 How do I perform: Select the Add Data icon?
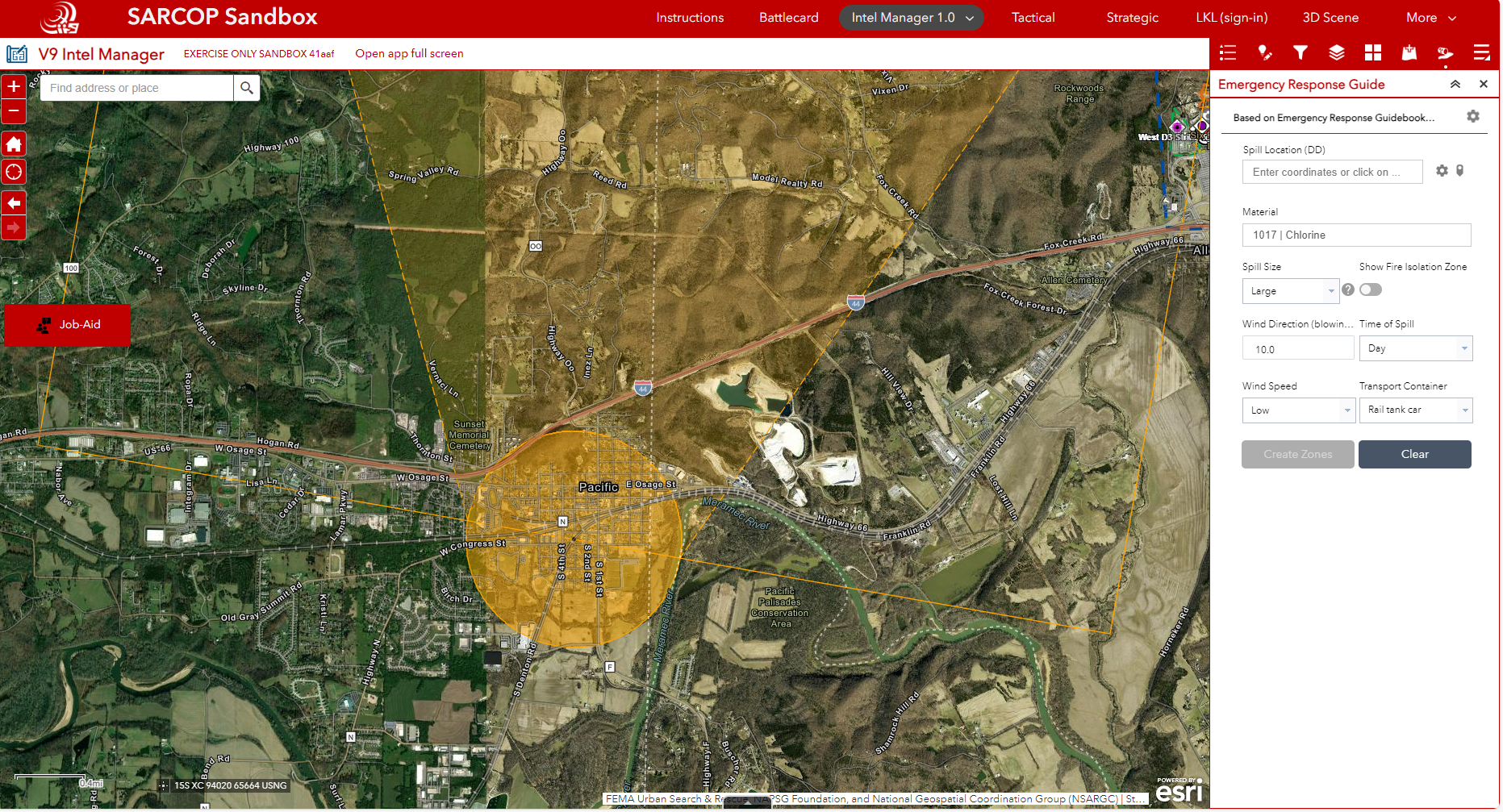pos(1409,52)
